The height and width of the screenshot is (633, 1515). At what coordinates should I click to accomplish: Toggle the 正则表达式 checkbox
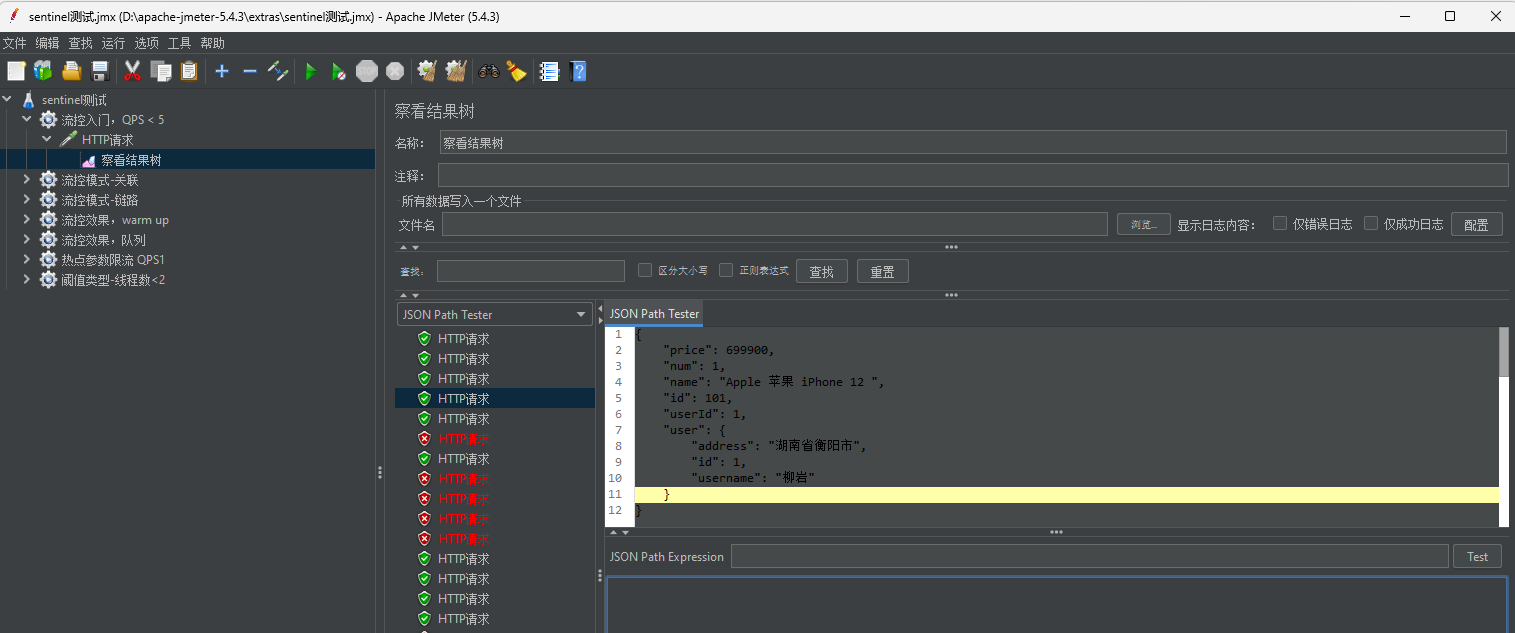727,270
